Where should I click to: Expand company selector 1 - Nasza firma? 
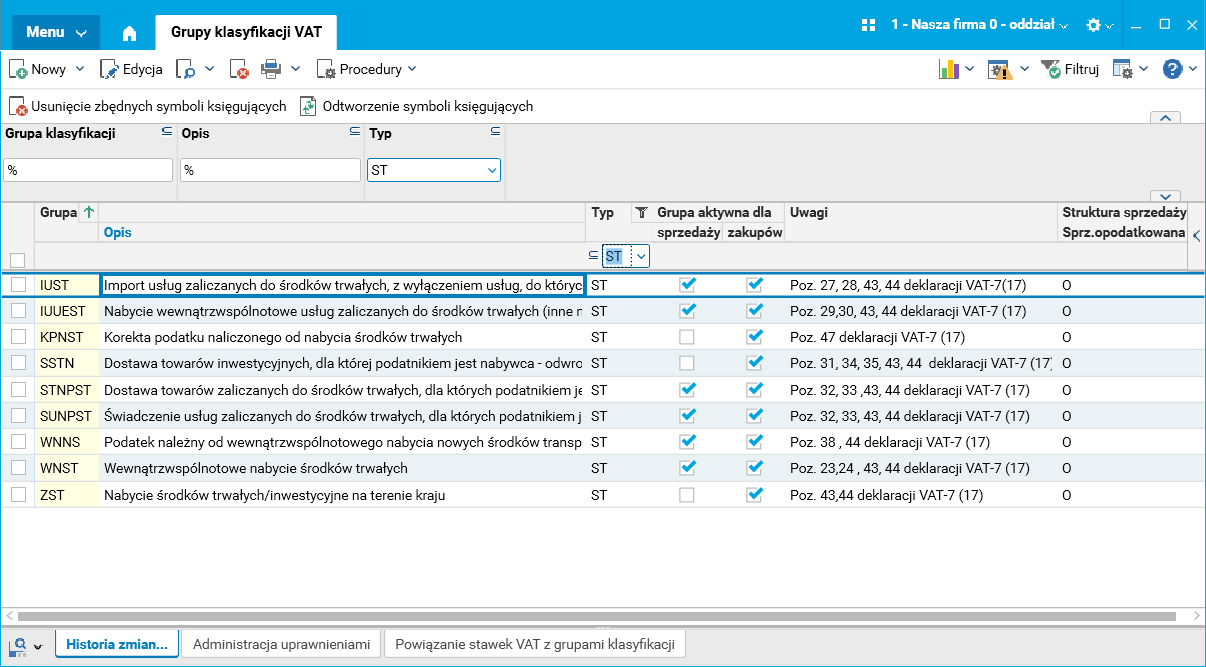(978, 24)
